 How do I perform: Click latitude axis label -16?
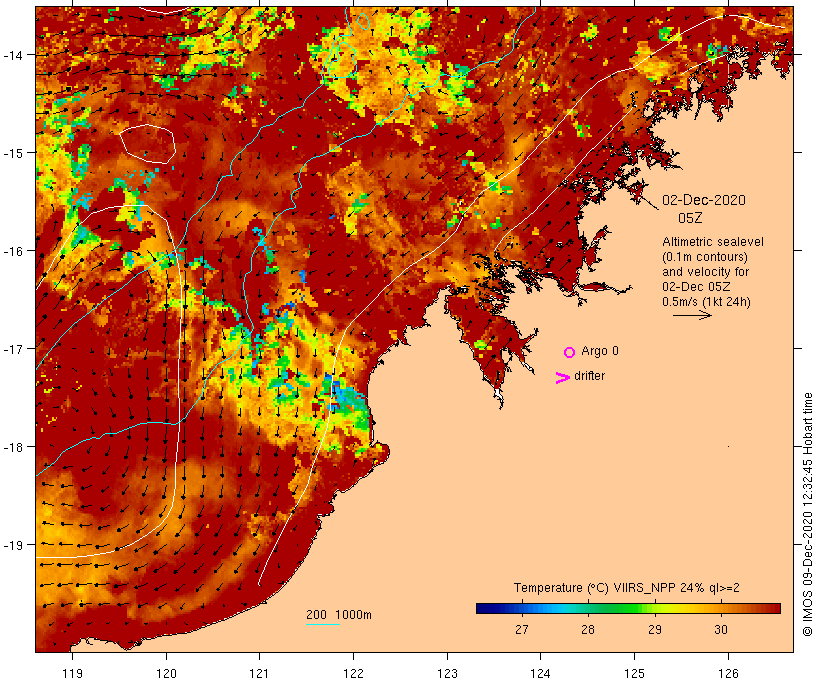coord(13,251)
